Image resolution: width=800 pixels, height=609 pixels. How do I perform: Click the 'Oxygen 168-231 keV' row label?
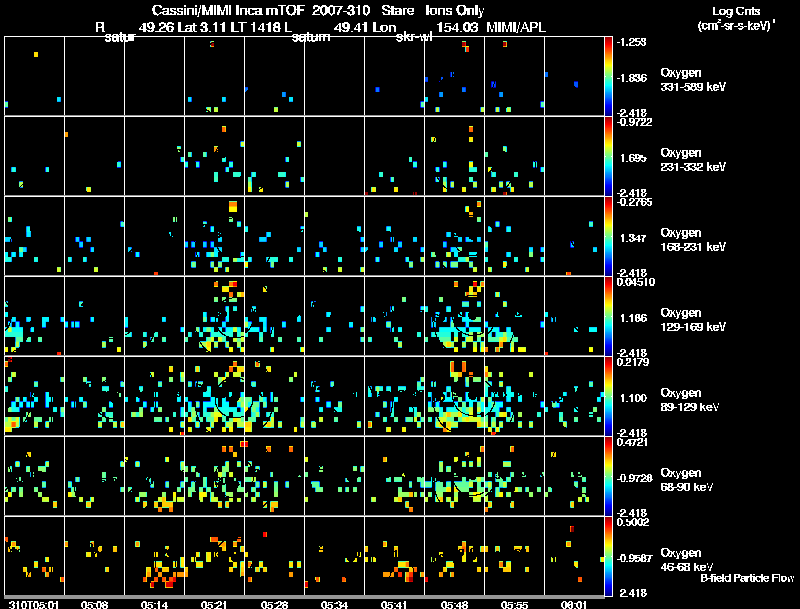tap(693, 240)
